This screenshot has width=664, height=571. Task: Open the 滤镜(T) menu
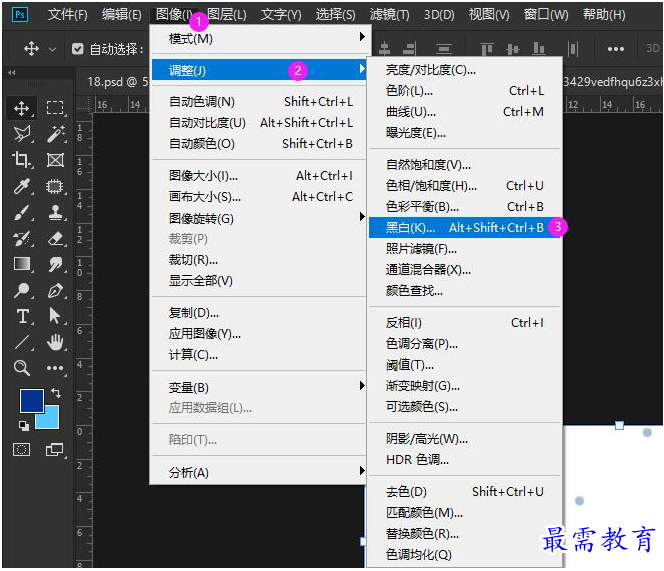tap(389, 14)
